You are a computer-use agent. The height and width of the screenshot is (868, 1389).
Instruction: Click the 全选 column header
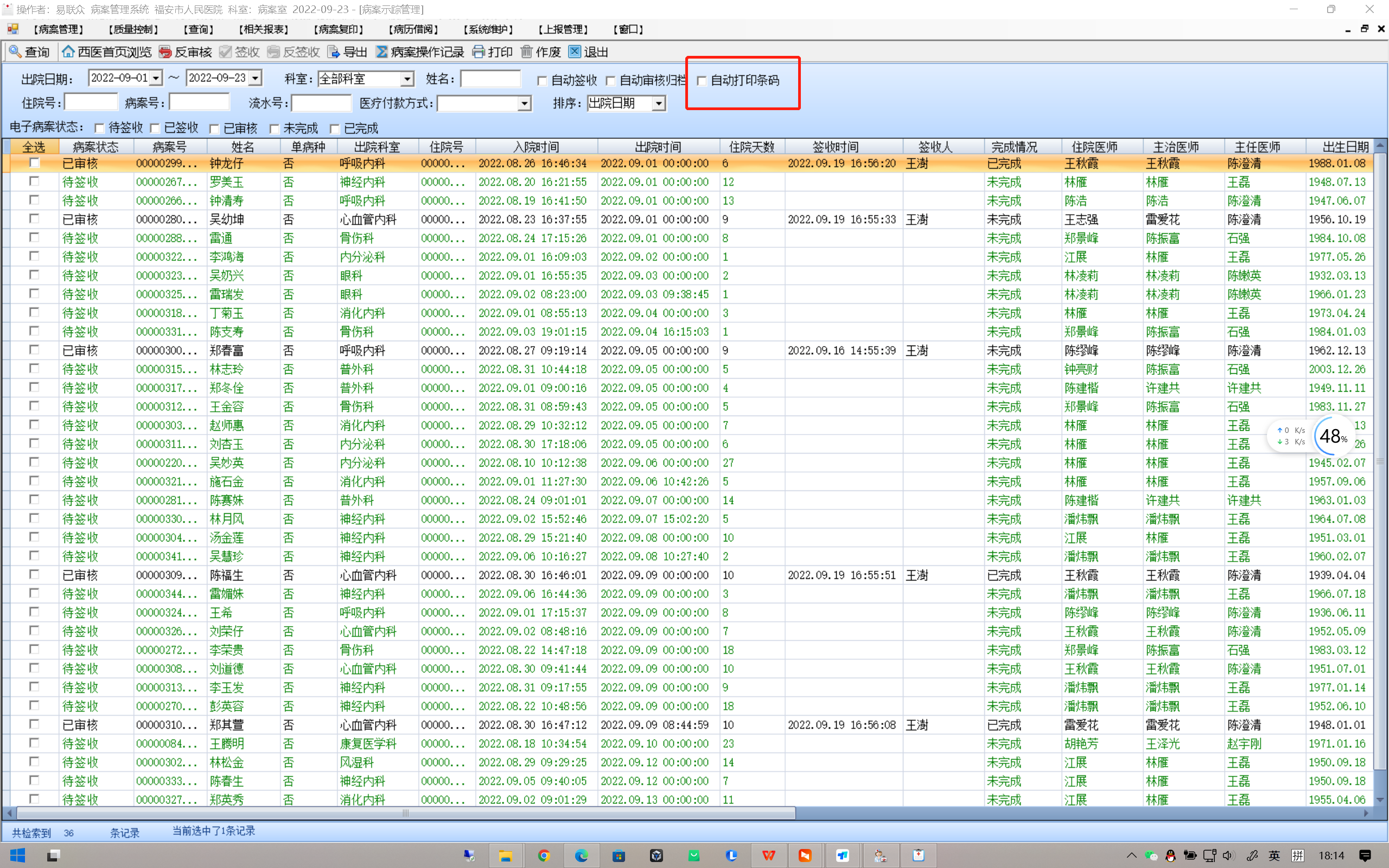[x=33, y=147]
